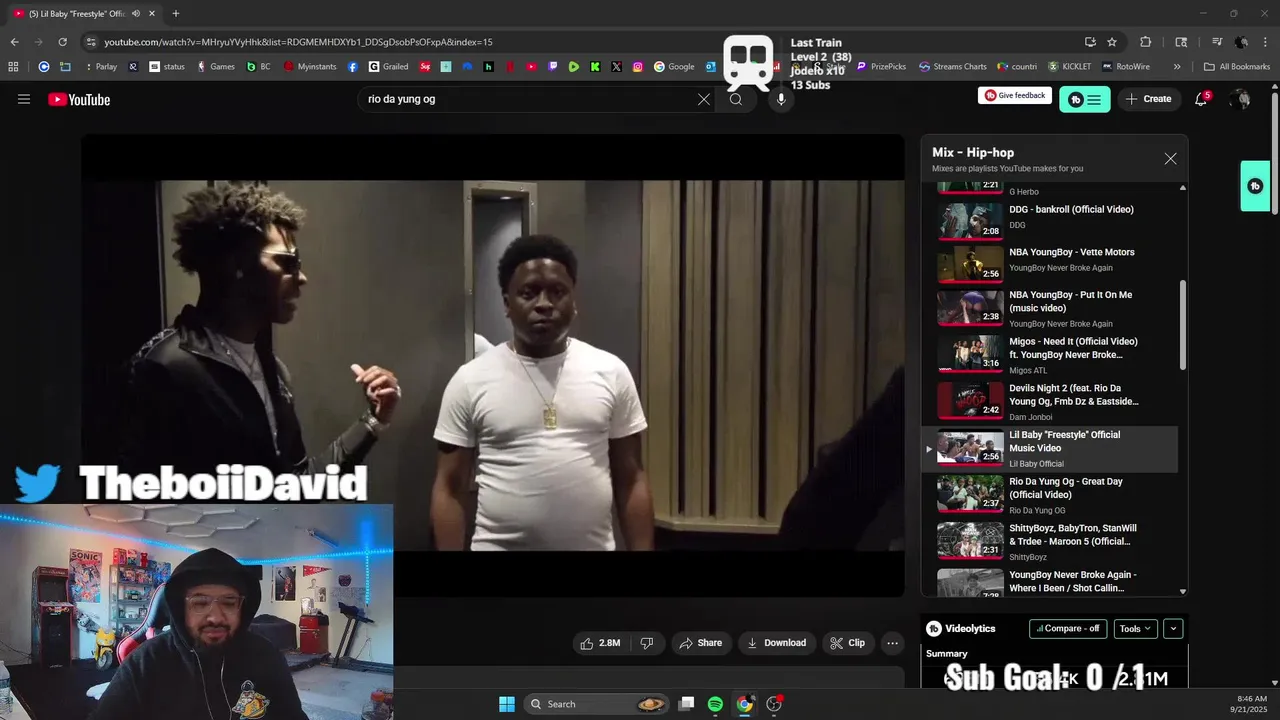This screenshot has height=720, width=1280.
Task: Open the Grailed bookmark
Action: [x=388, y=67]
